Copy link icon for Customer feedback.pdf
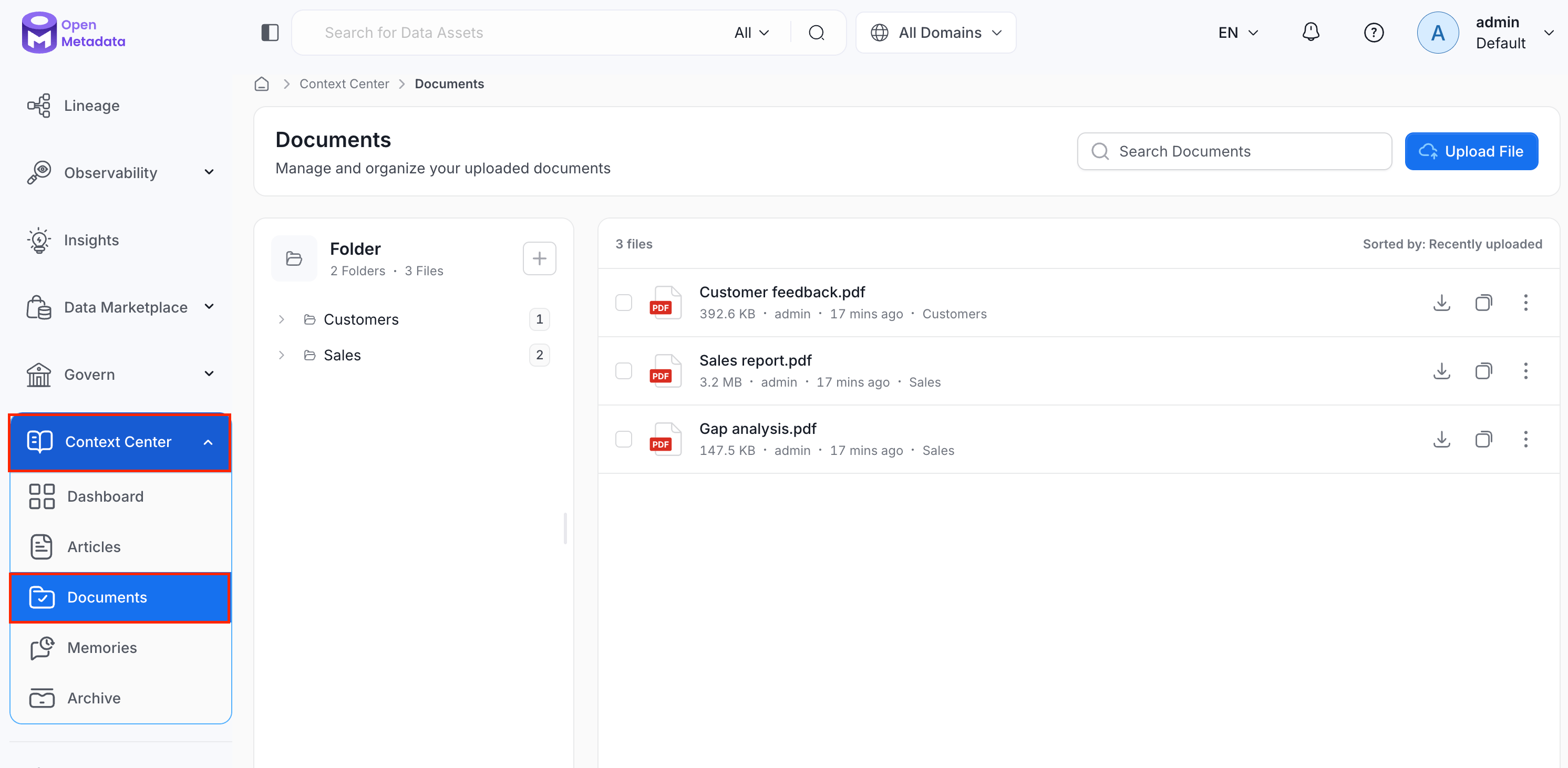 coord(1483,303)
